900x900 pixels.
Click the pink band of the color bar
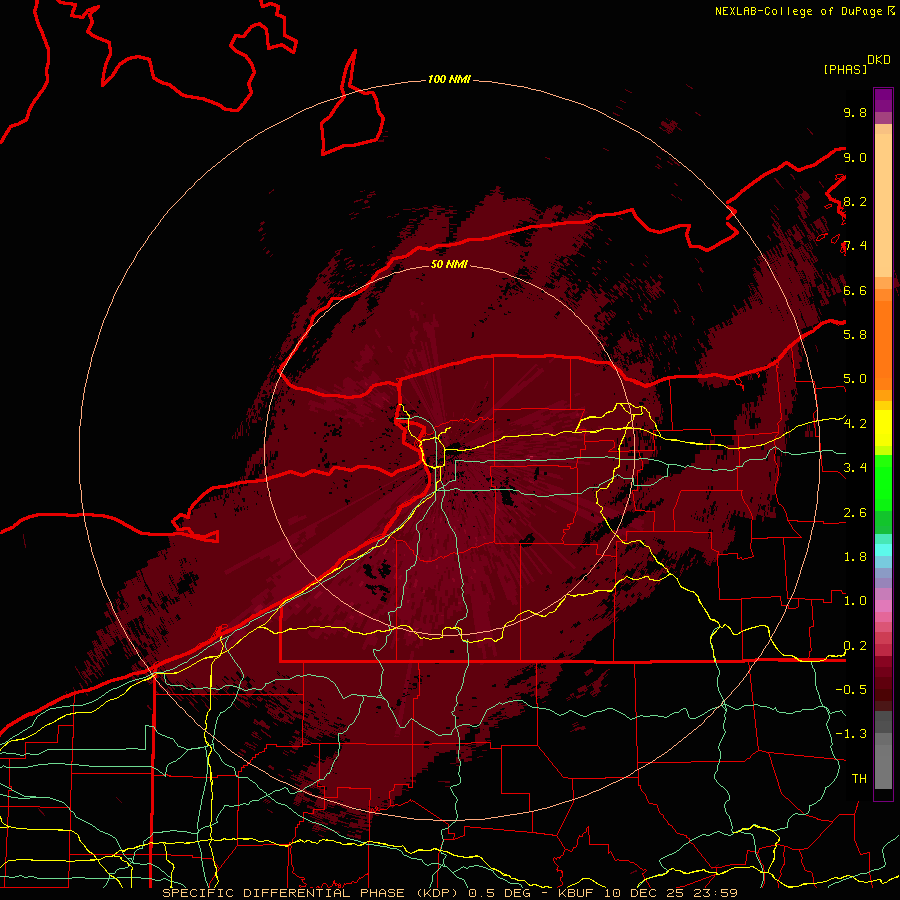[x=883, y=606]
